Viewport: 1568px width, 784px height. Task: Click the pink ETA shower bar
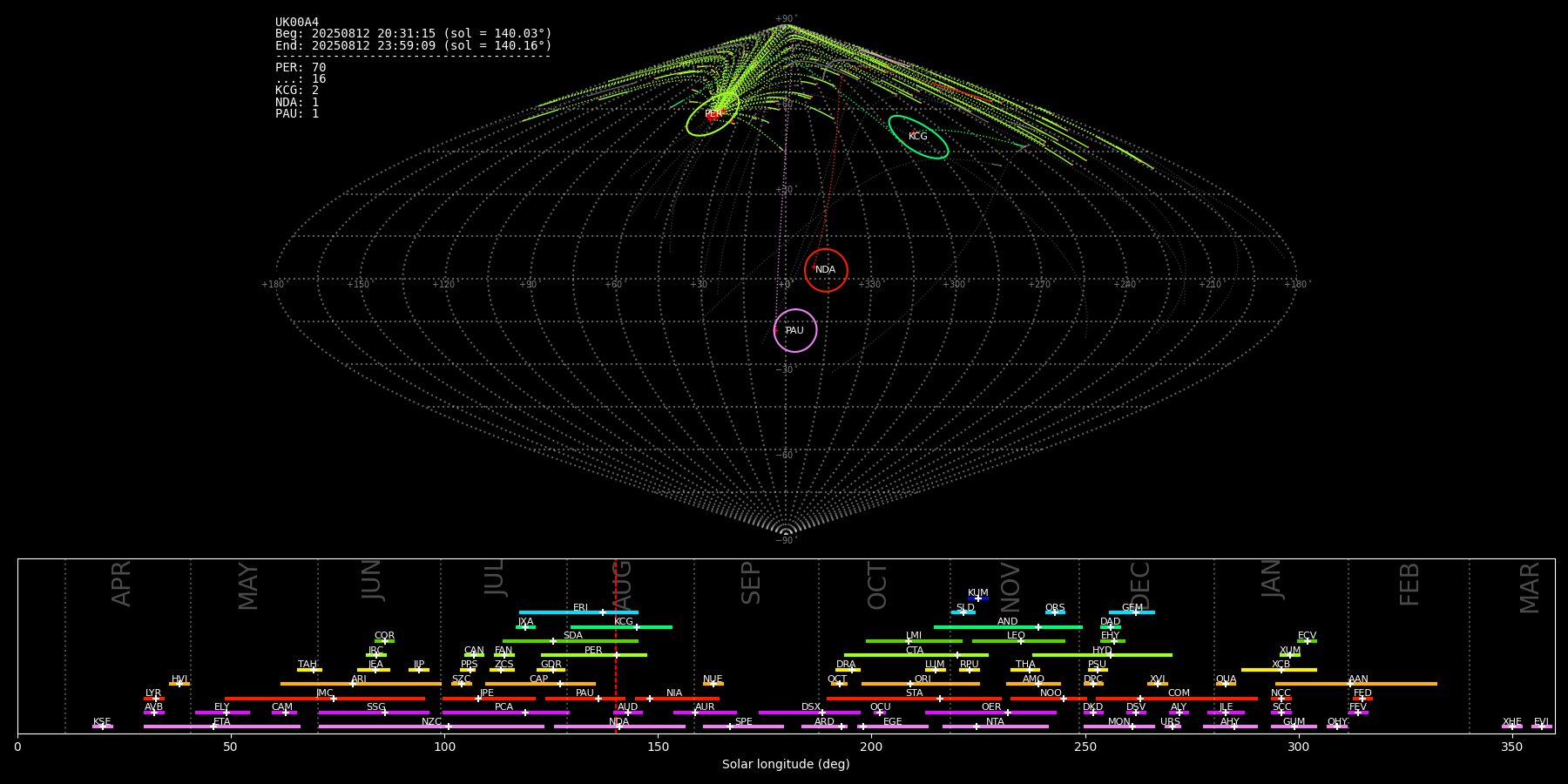tap(222, 727)
